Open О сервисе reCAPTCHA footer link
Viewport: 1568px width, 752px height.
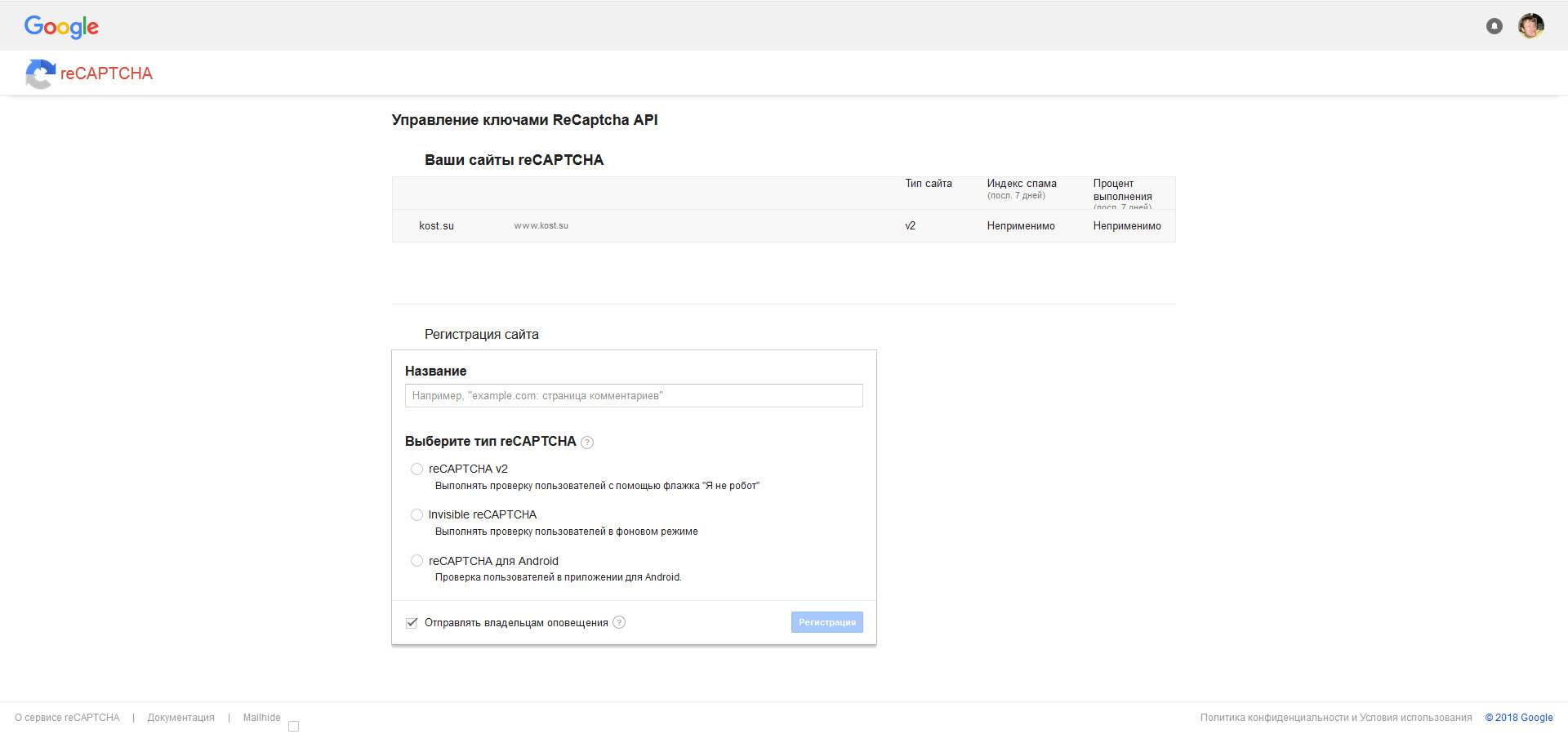67,718
